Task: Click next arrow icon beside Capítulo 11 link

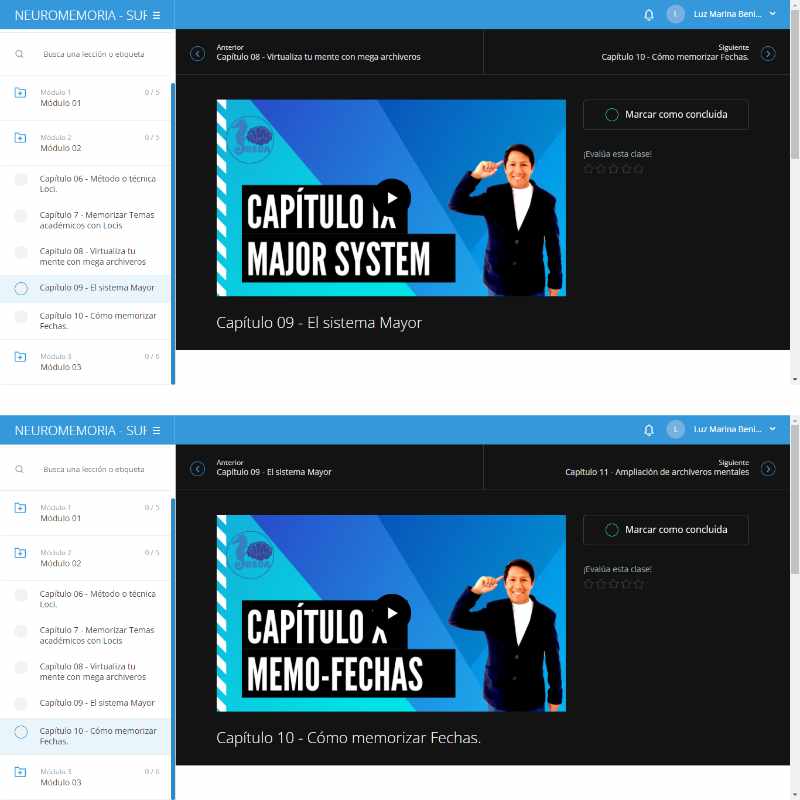Action: pos(768,468)
